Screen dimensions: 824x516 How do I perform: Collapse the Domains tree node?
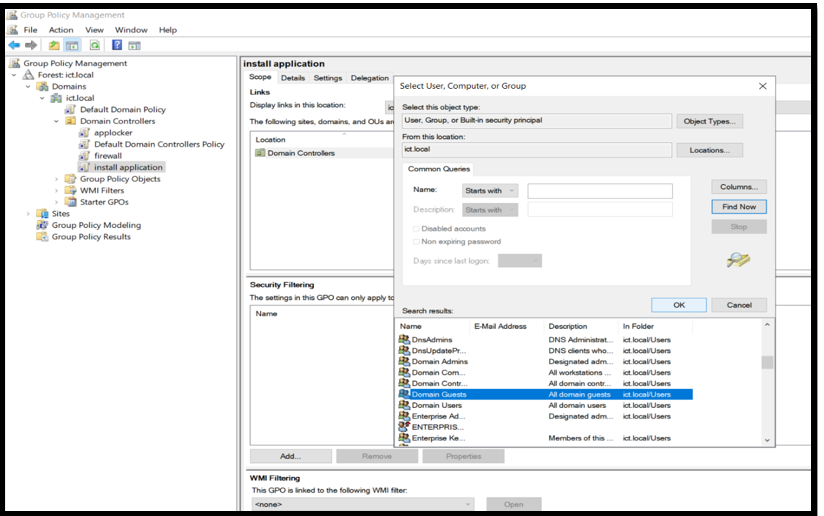(28, 86)
